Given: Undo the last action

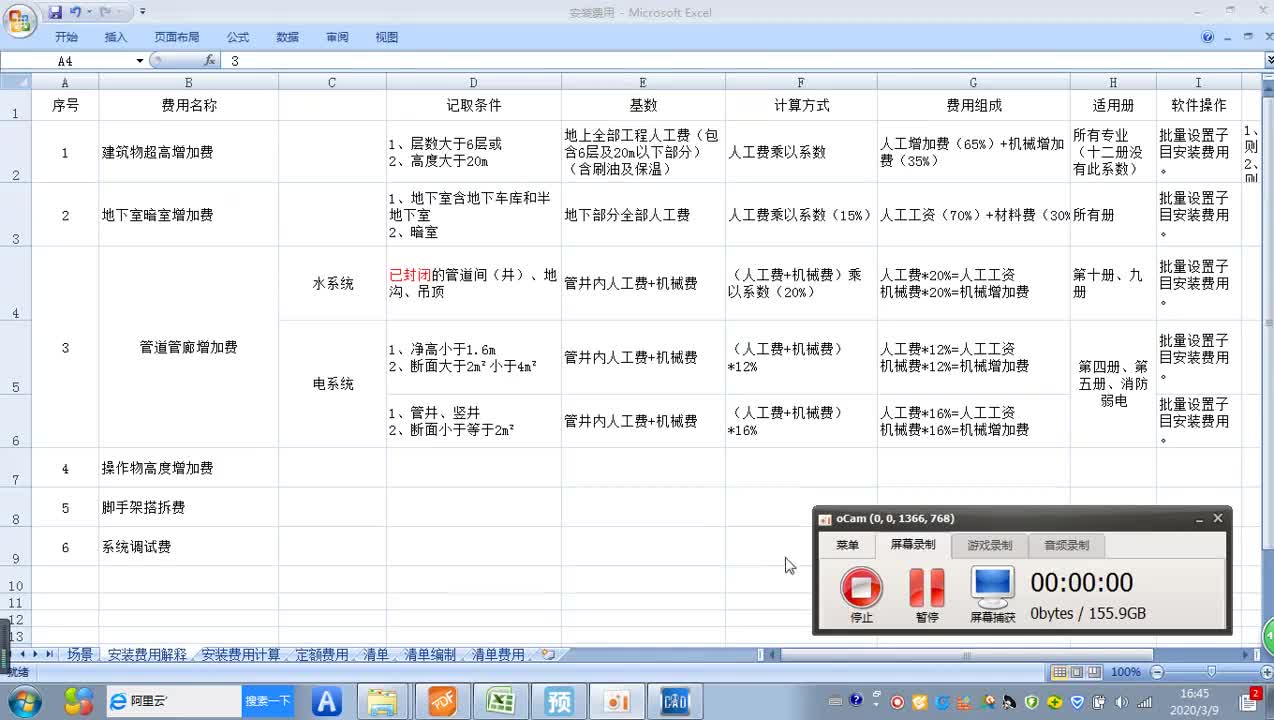Looking at the screenshot, I should (x=75, y=12).
